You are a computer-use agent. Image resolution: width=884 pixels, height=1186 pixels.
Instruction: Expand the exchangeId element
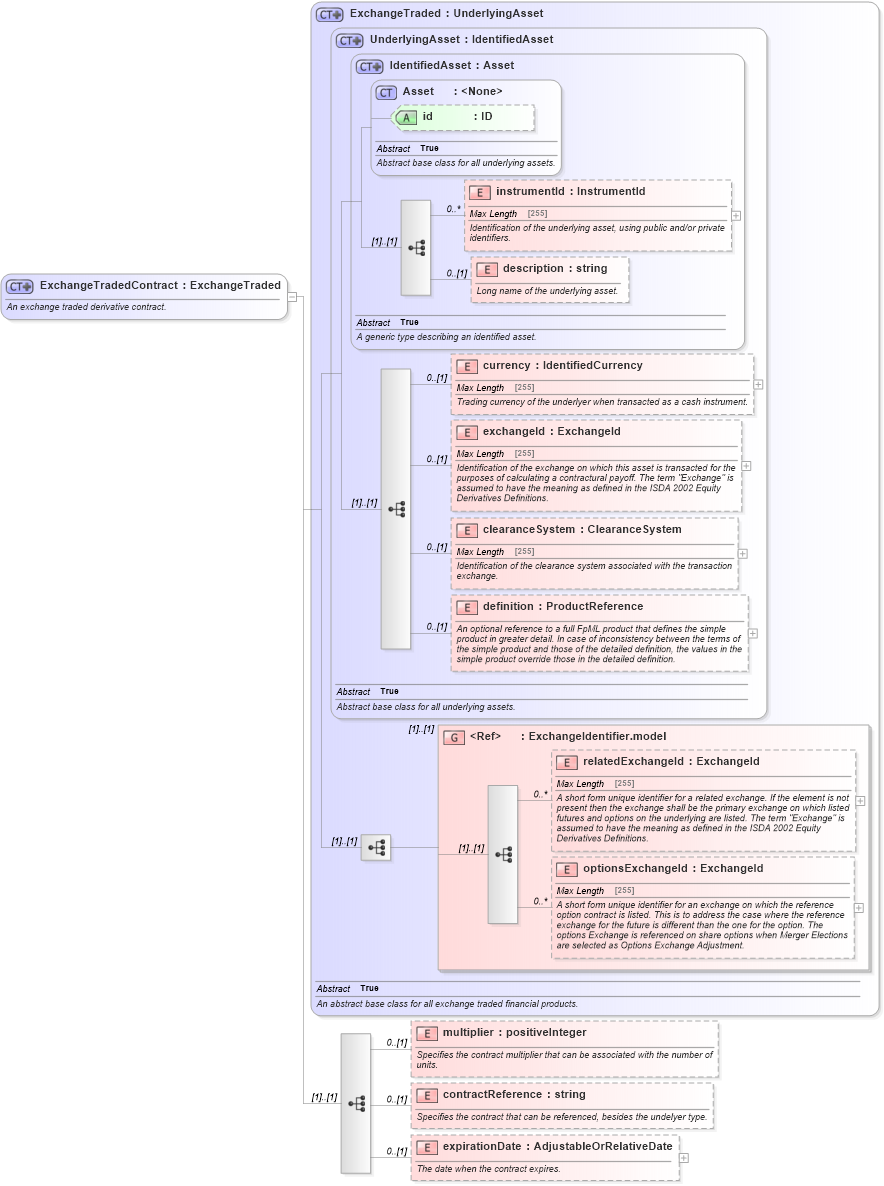[x=746, y=466]
